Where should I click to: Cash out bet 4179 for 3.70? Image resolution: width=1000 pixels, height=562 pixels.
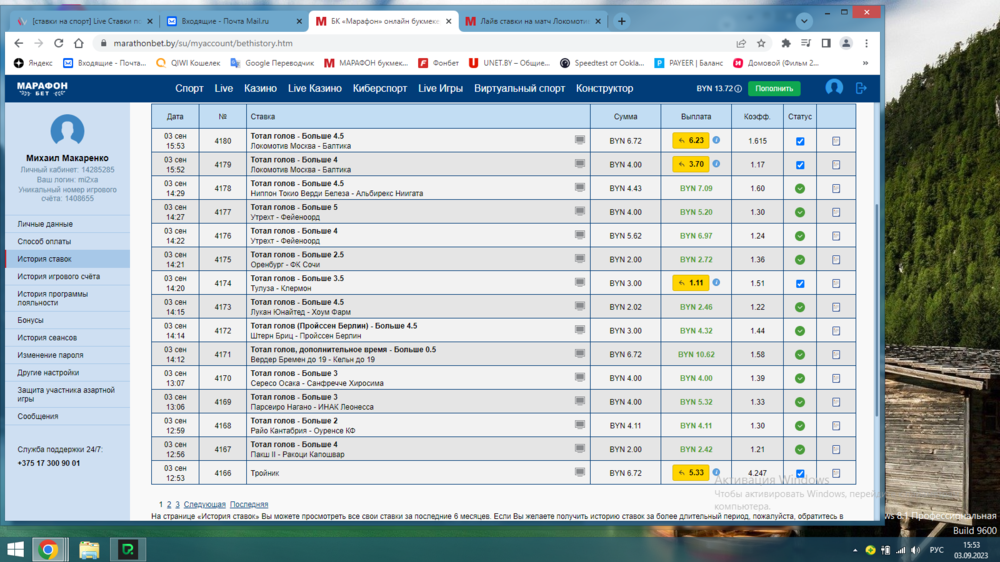click(691, 165)
